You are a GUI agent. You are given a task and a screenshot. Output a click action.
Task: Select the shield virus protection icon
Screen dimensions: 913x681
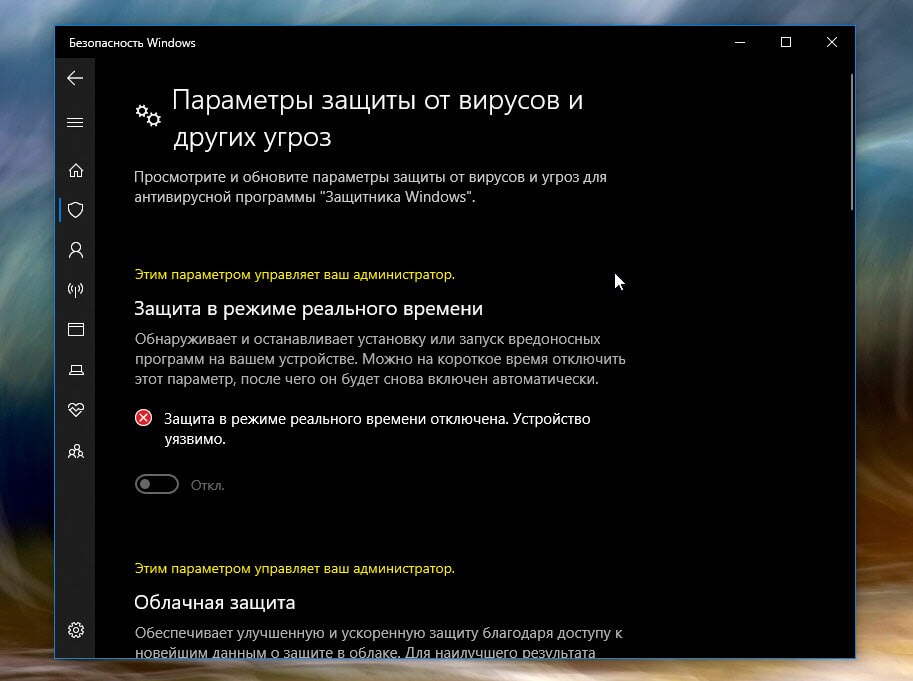[x=75, y=210]
